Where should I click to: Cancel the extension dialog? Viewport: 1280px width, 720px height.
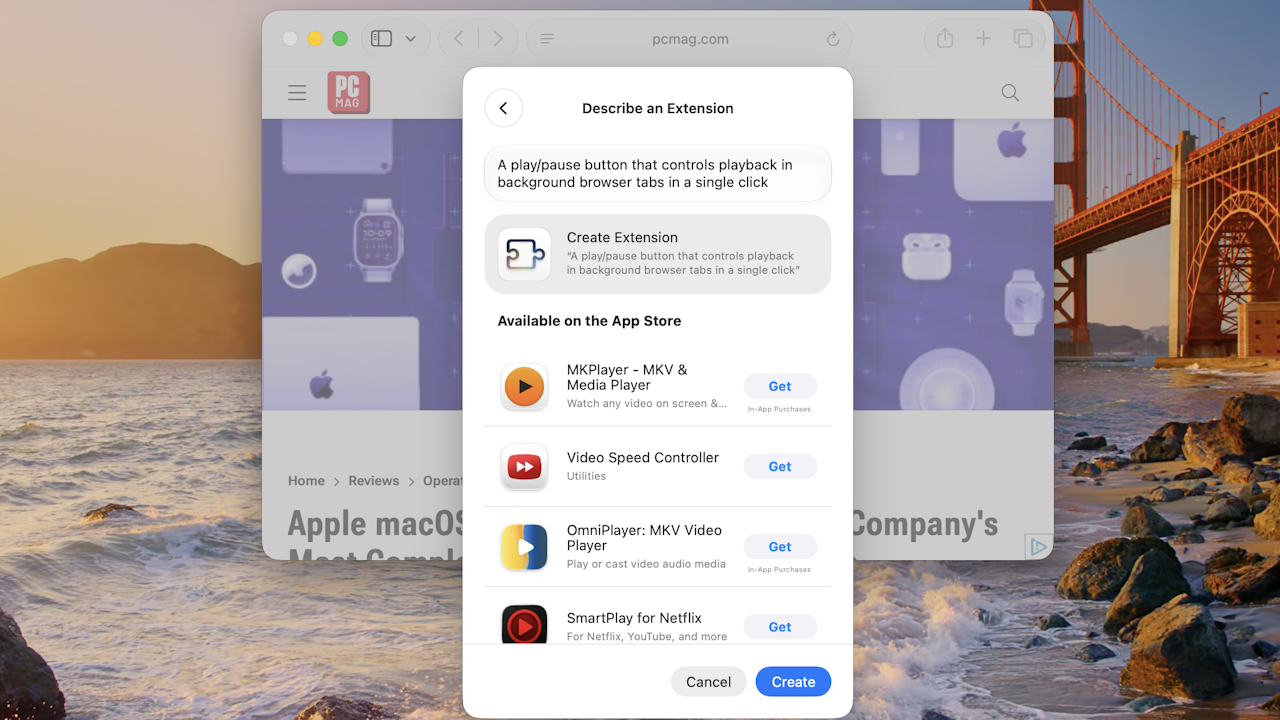[709, 682]
